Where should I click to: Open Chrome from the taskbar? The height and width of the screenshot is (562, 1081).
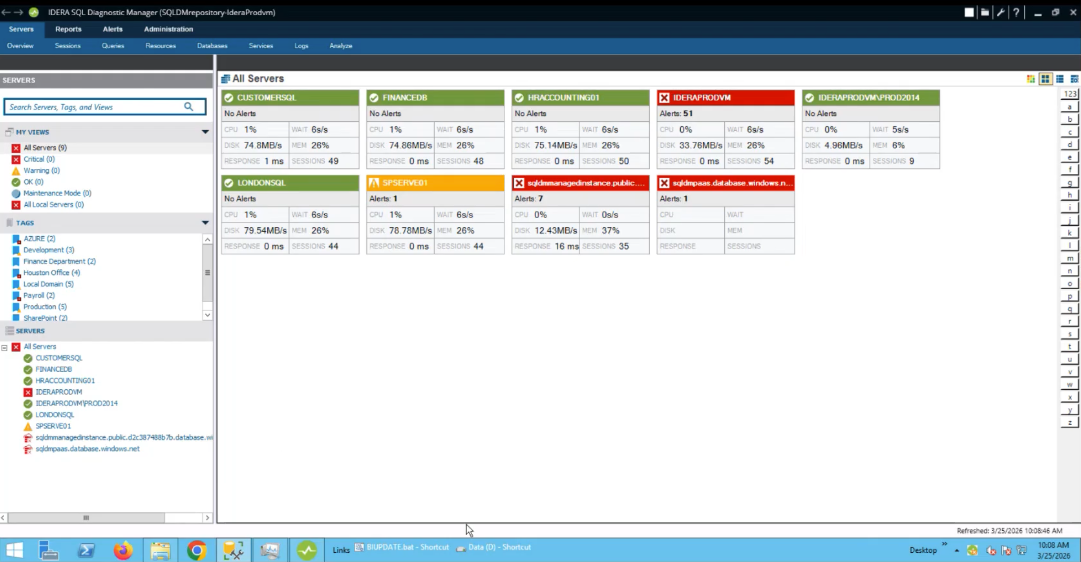(196, 550)
